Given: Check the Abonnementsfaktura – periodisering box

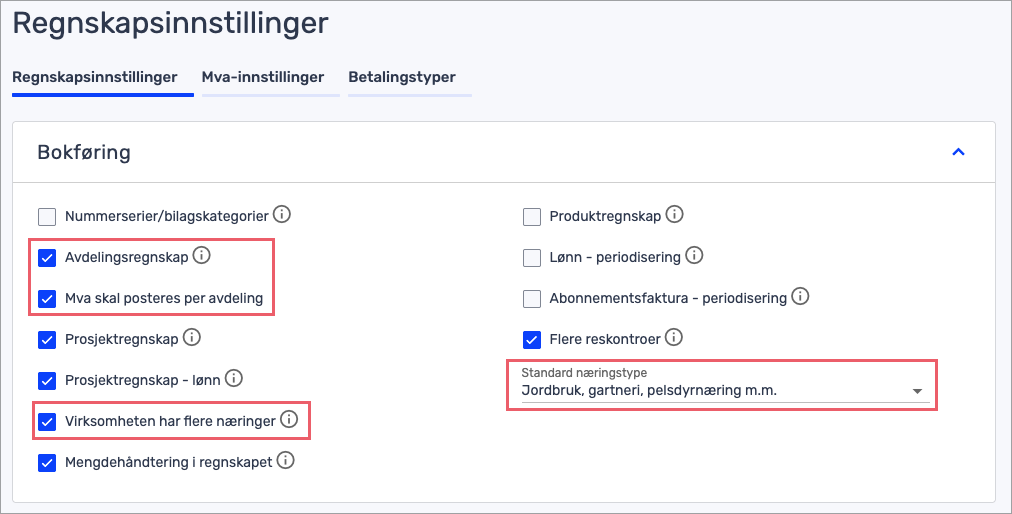Looking at the screenshot, I should point(532,299).
